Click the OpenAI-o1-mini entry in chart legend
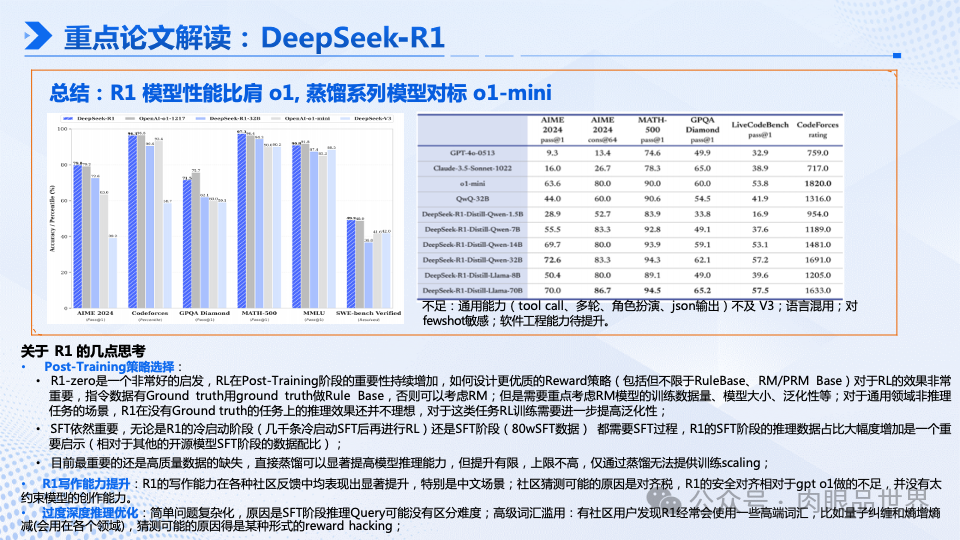 click(x=301, y=118)
